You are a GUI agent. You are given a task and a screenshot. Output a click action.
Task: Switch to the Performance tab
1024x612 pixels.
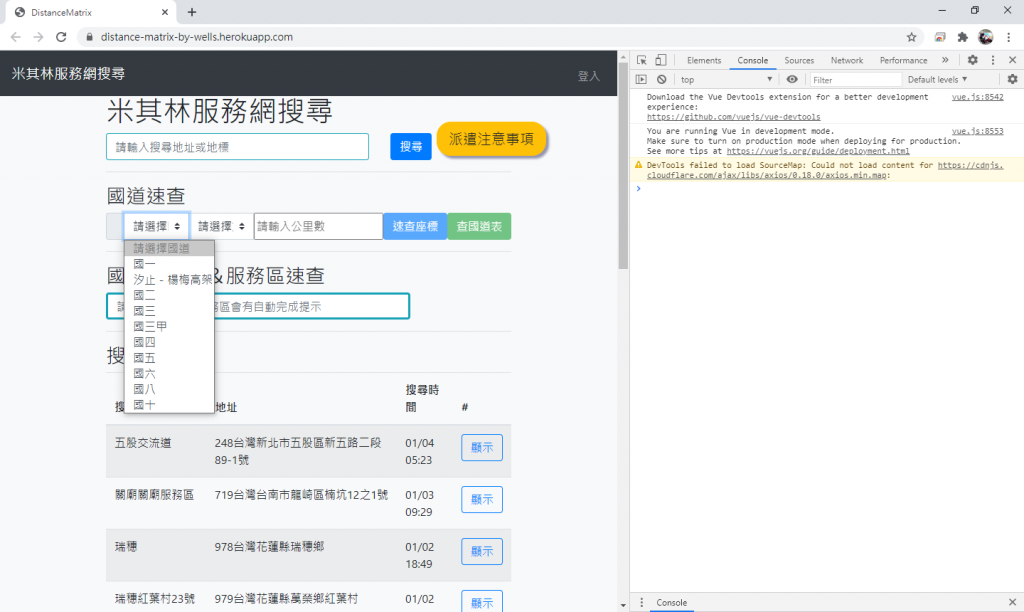903,60
